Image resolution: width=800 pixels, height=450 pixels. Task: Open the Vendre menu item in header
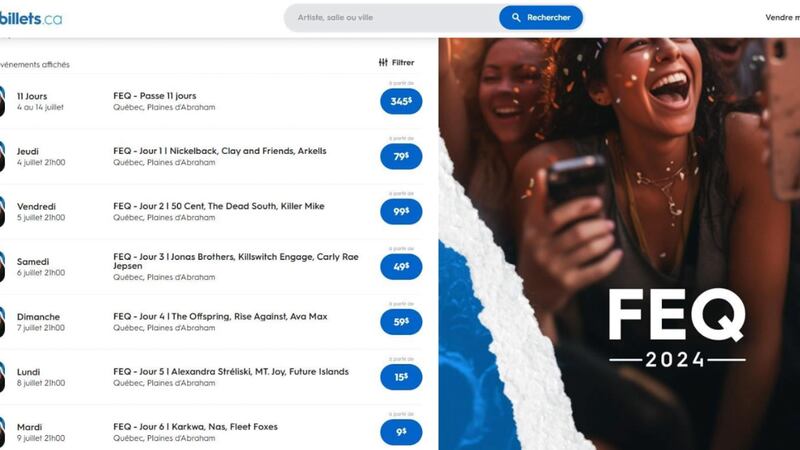coord(782,17)
